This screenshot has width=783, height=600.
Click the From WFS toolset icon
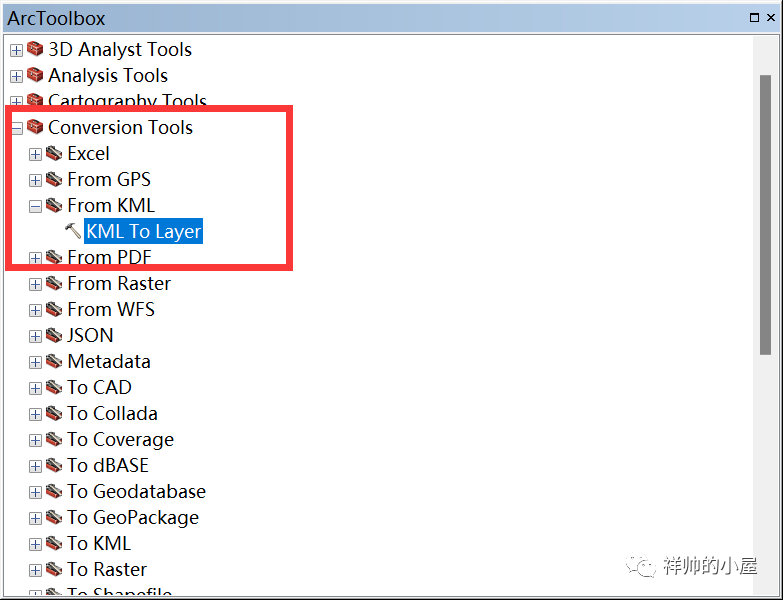(x=54, y=309)
